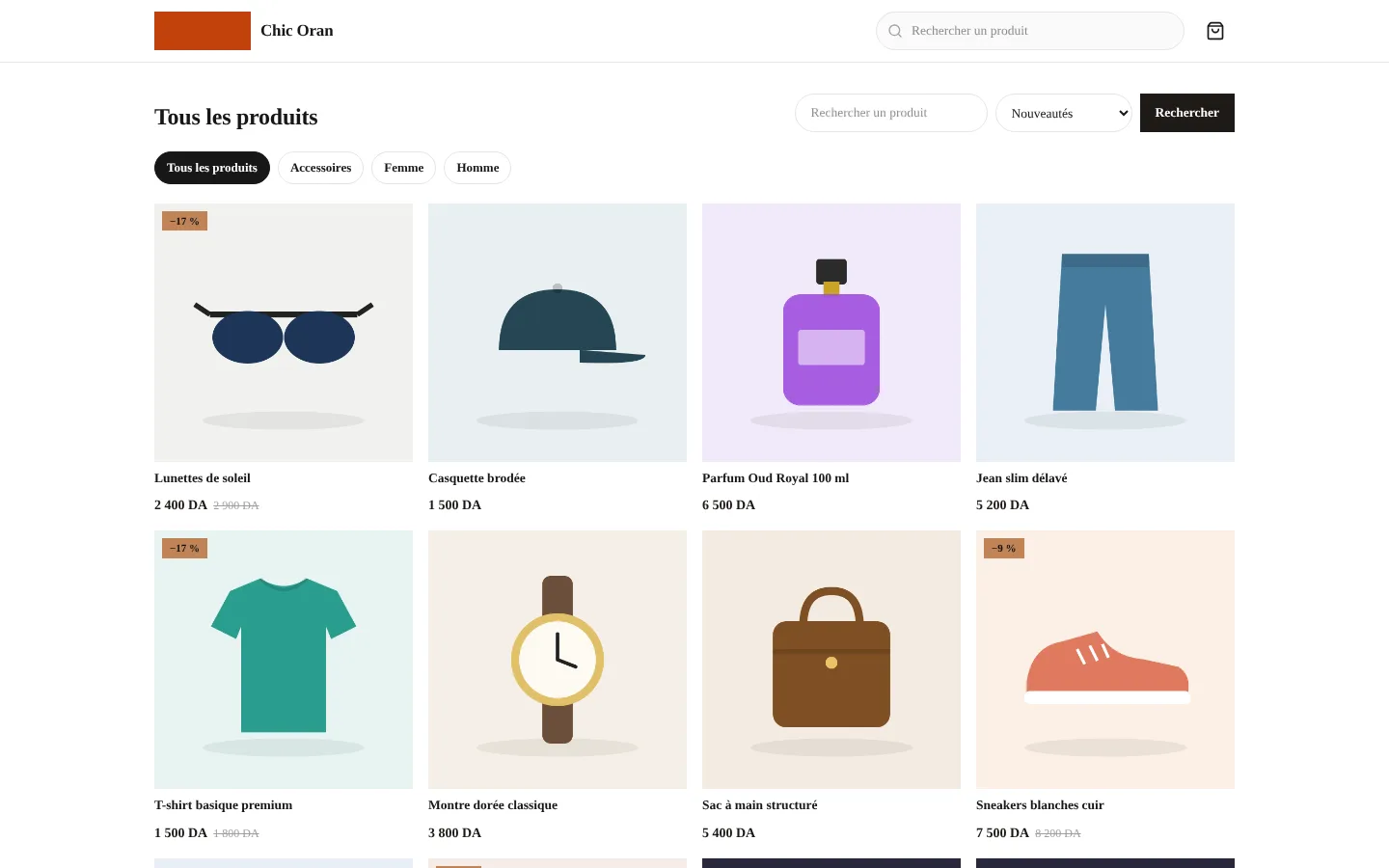Click the 7 500 DA price
Screen dimensions: 1389x868
pos(1002,833)
